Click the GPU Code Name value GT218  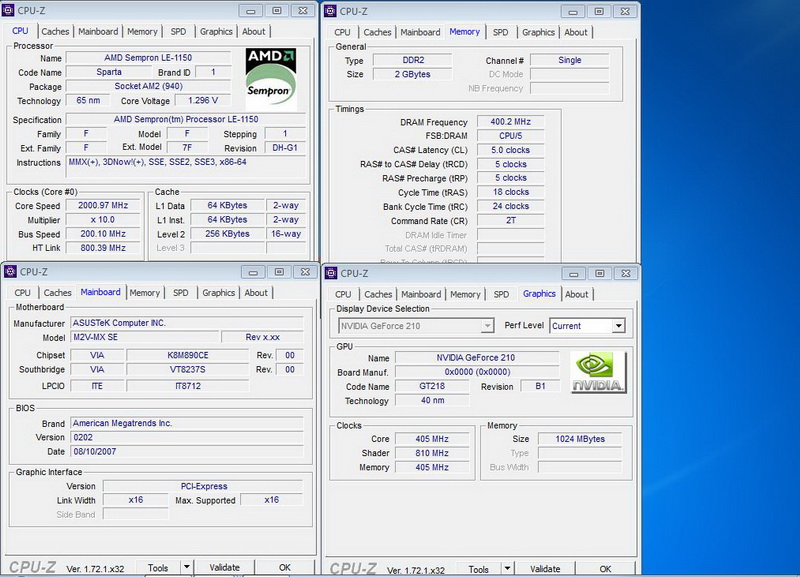[x=432, y=386]
